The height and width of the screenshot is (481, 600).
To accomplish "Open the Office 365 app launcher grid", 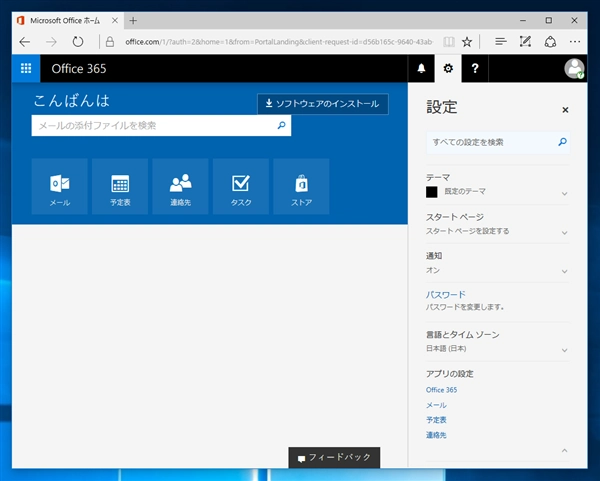I will point(26,68).
